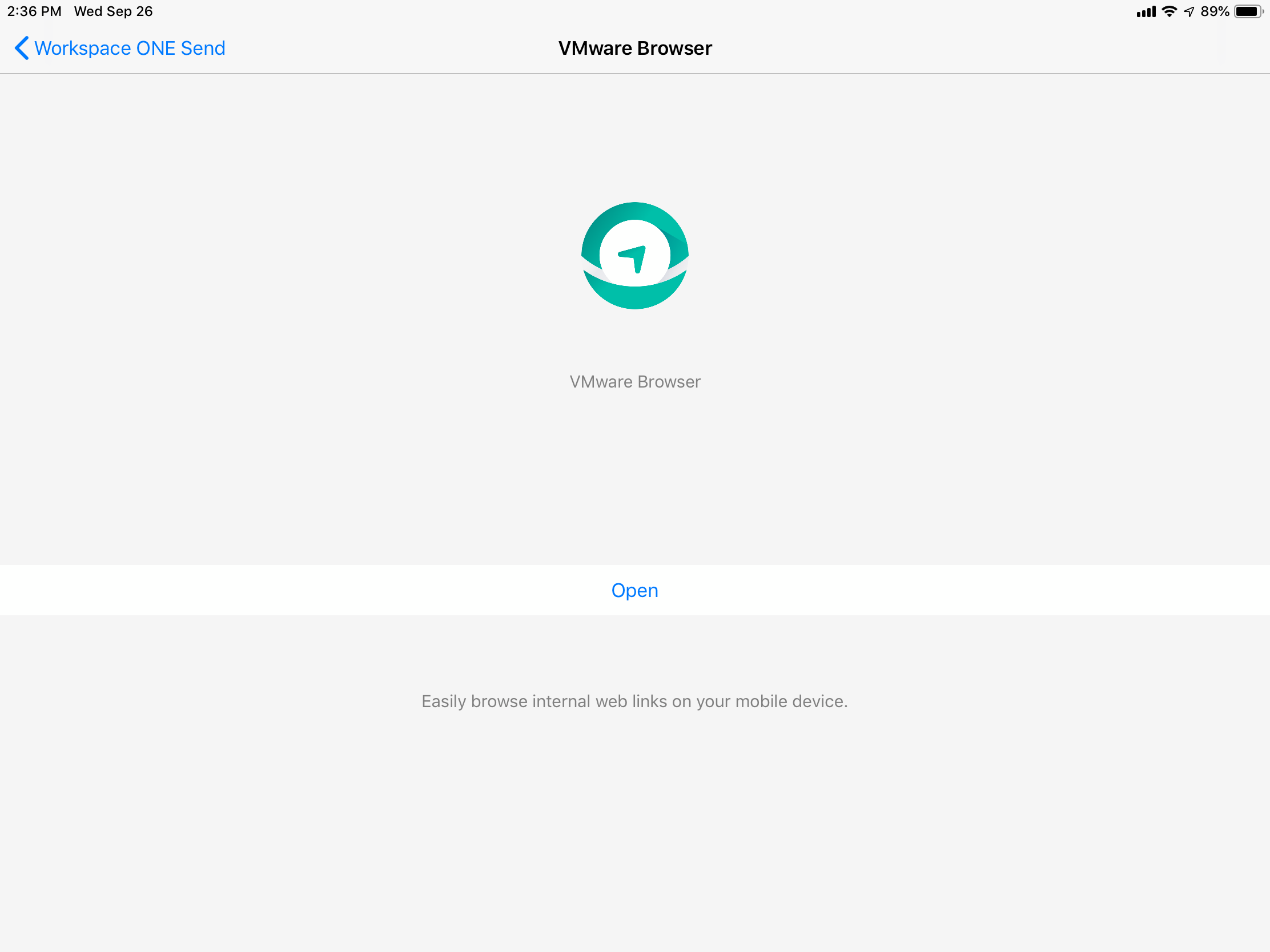Tap the cellular signal bars icon
1270x952 pixels.
1146,11
